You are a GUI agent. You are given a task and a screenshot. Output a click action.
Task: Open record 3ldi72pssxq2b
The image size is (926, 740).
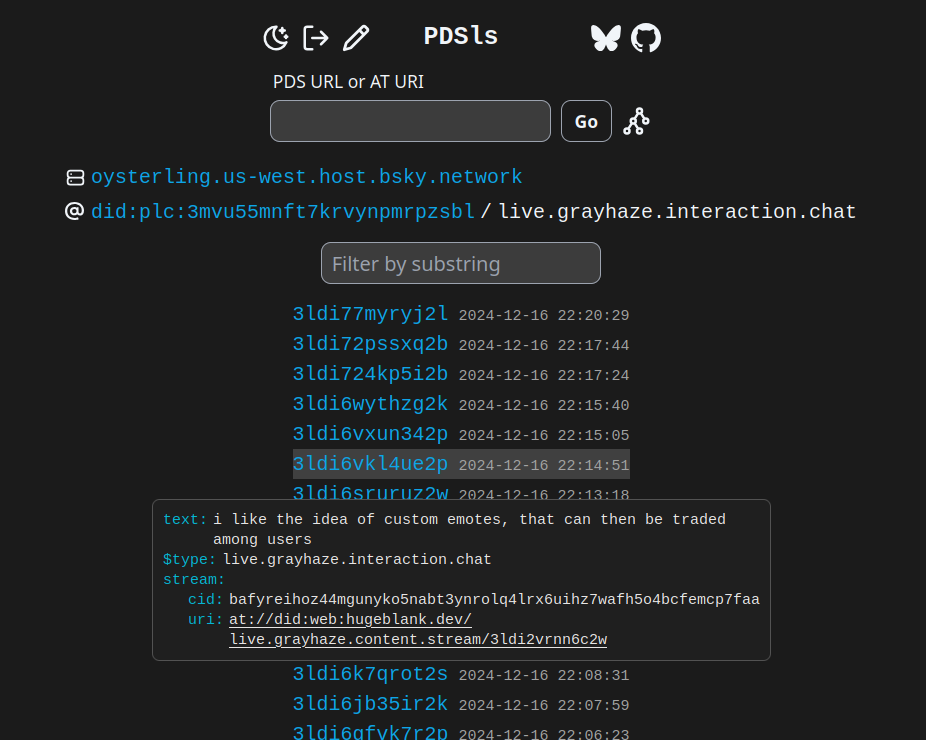point(370,345)
